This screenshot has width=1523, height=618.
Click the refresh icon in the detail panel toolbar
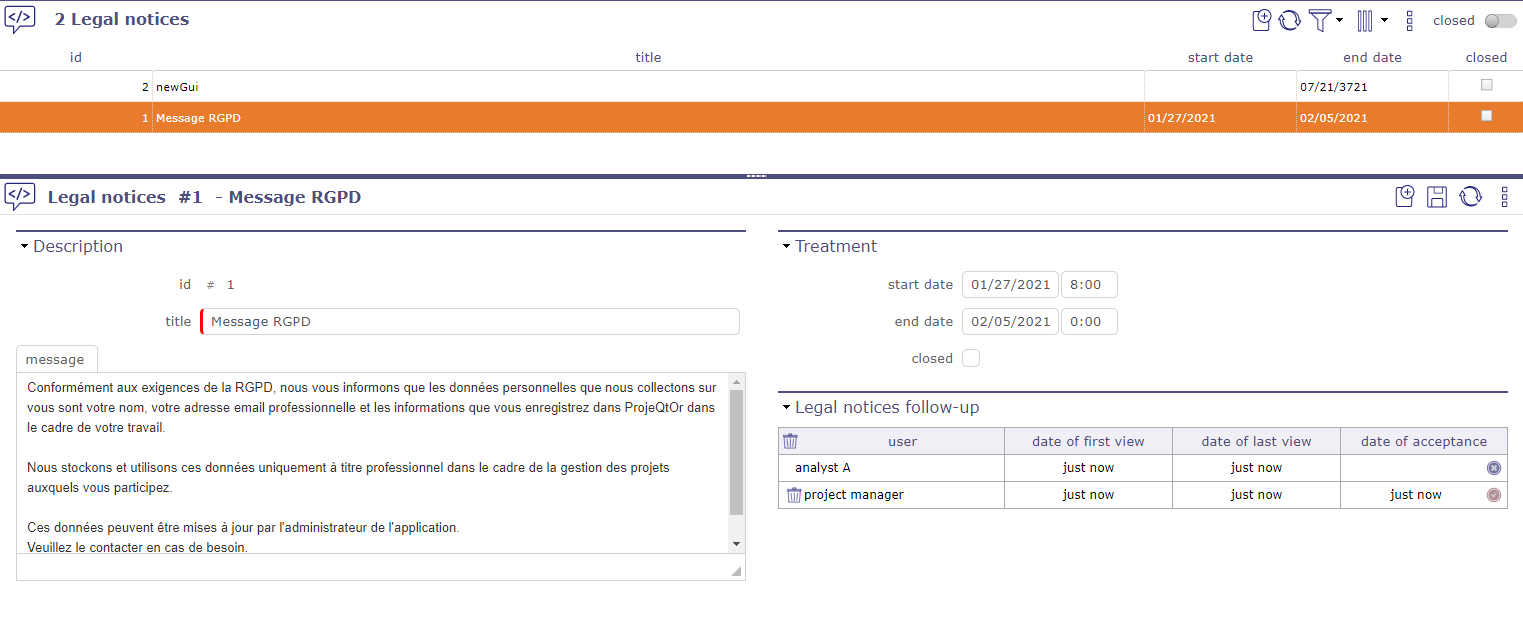click(1470, 197)
